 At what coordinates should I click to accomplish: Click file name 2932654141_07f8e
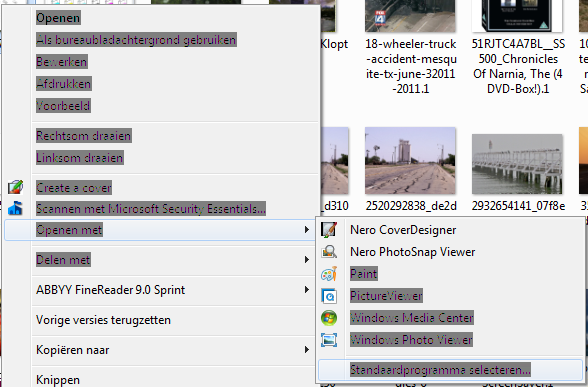point(518,206)
